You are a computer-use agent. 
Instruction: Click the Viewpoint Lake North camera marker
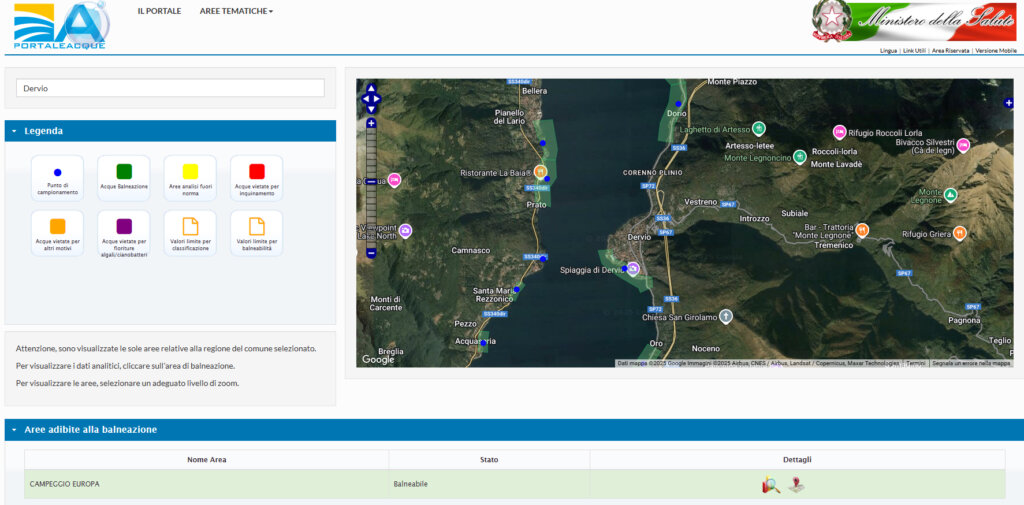[406, 231]
